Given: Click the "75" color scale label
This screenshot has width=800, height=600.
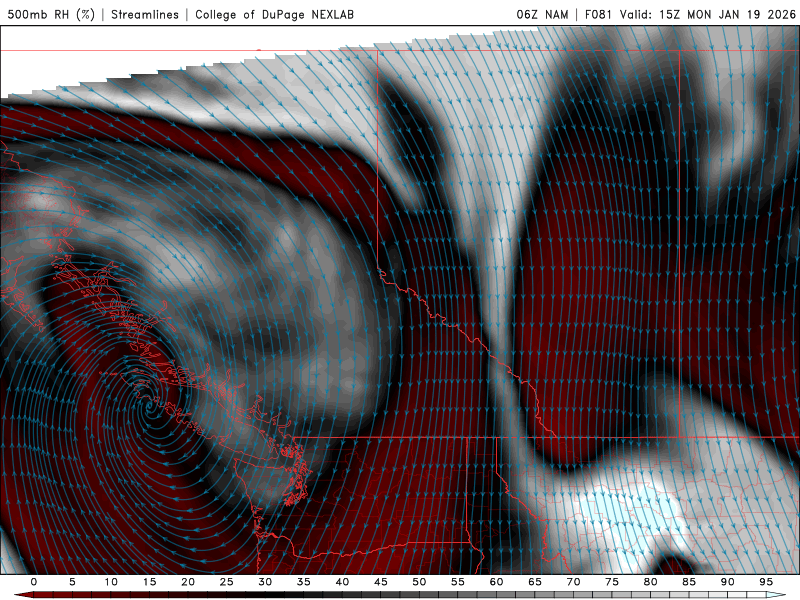Looking at the screenshot, I should click(x=612, y=582).
